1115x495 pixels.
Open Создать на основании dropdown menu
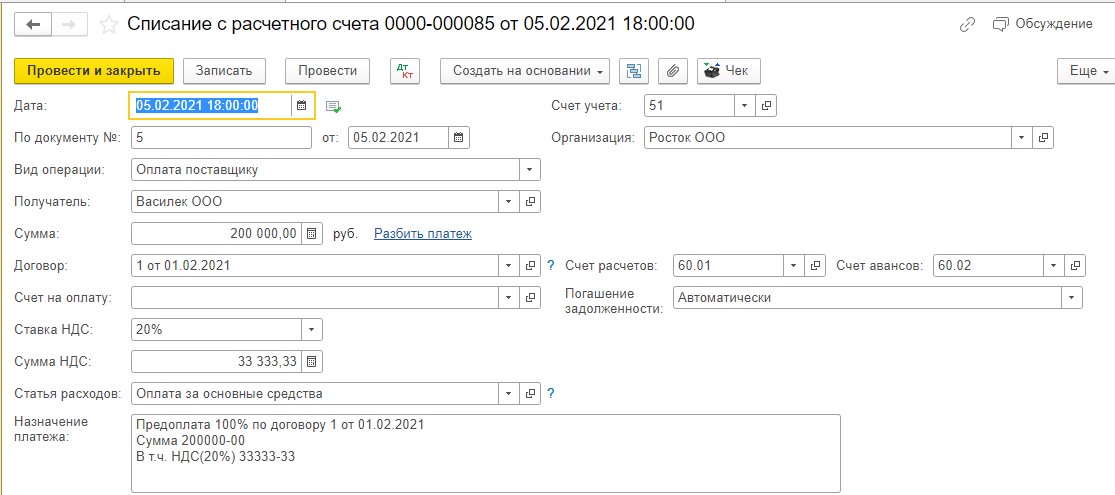point(525,71)
